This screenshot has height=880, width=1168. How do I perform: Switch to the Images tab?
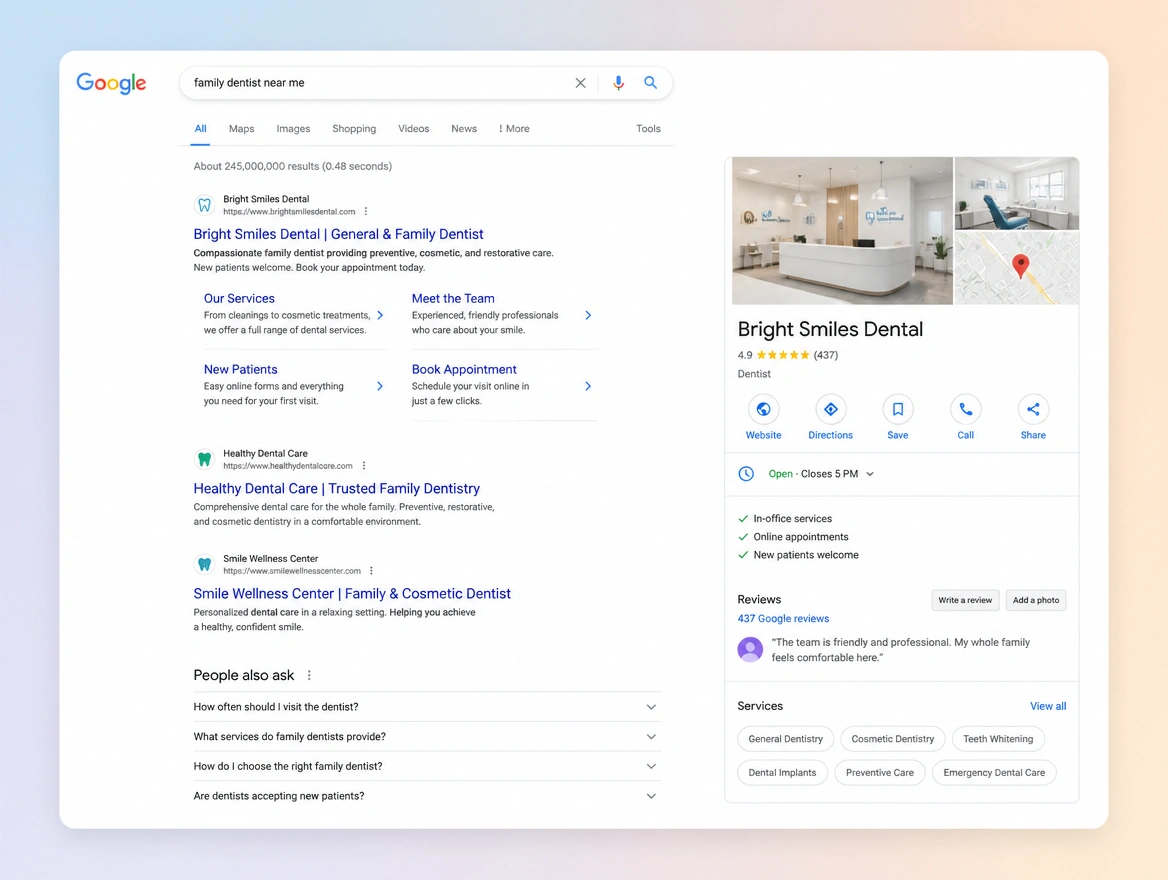pyautogui.click(x=293, y=129)
